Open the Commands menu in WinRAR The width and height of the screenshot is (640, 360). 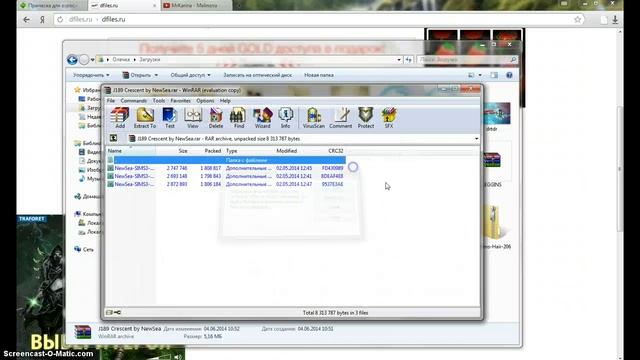tap(133, 100)
